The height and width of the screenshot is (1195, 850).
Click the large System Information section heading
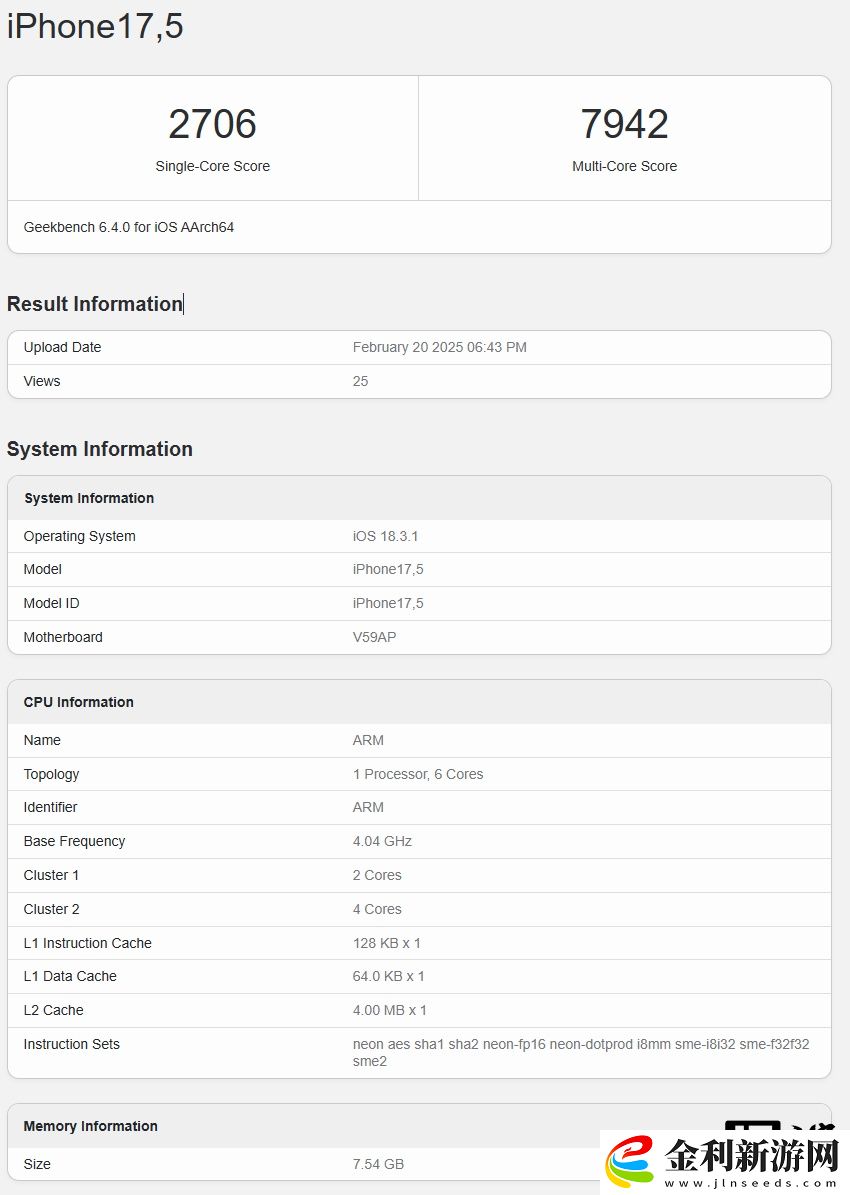(100, 449)
